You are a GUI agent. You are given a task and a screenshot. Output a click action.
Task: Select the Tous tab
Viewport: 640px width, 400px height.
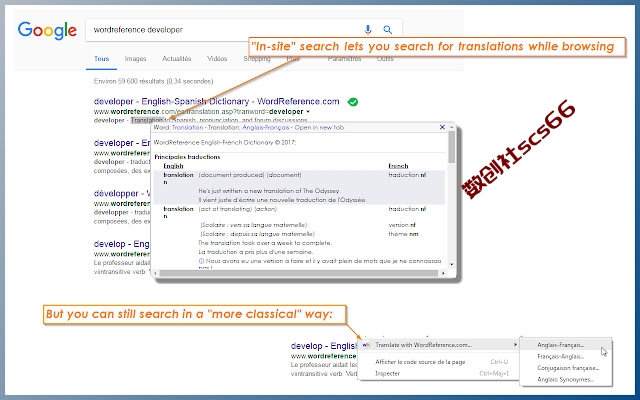click(101, 59)
